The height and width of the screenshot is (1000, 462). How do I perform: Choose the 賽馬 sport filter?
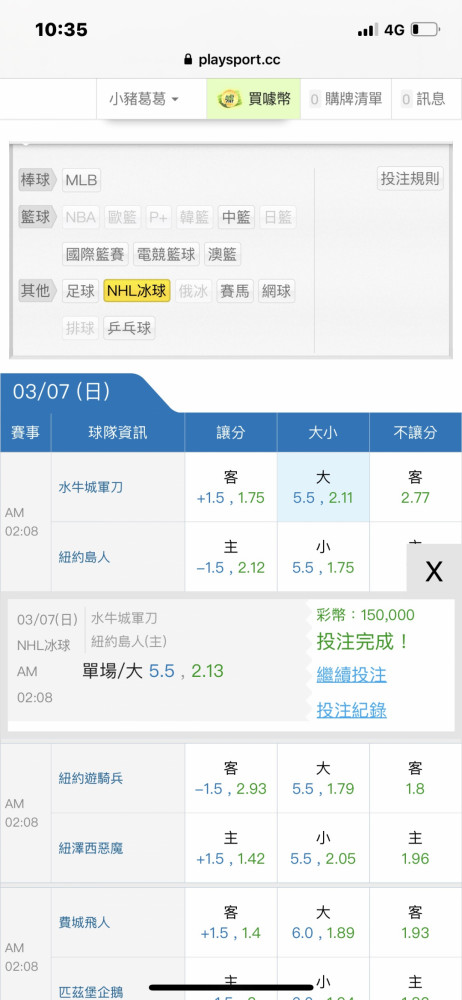pos(235,291)
